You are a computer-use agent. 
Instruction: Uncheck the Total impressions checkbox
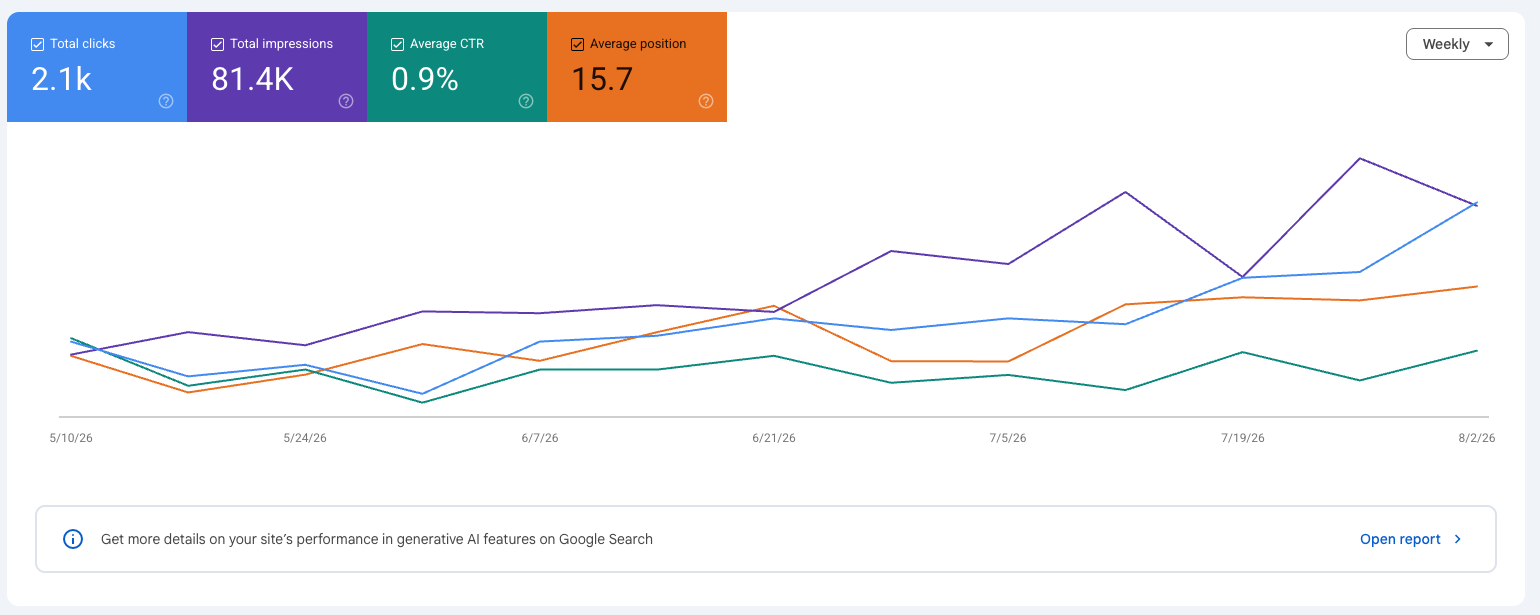tap(217, 44)
